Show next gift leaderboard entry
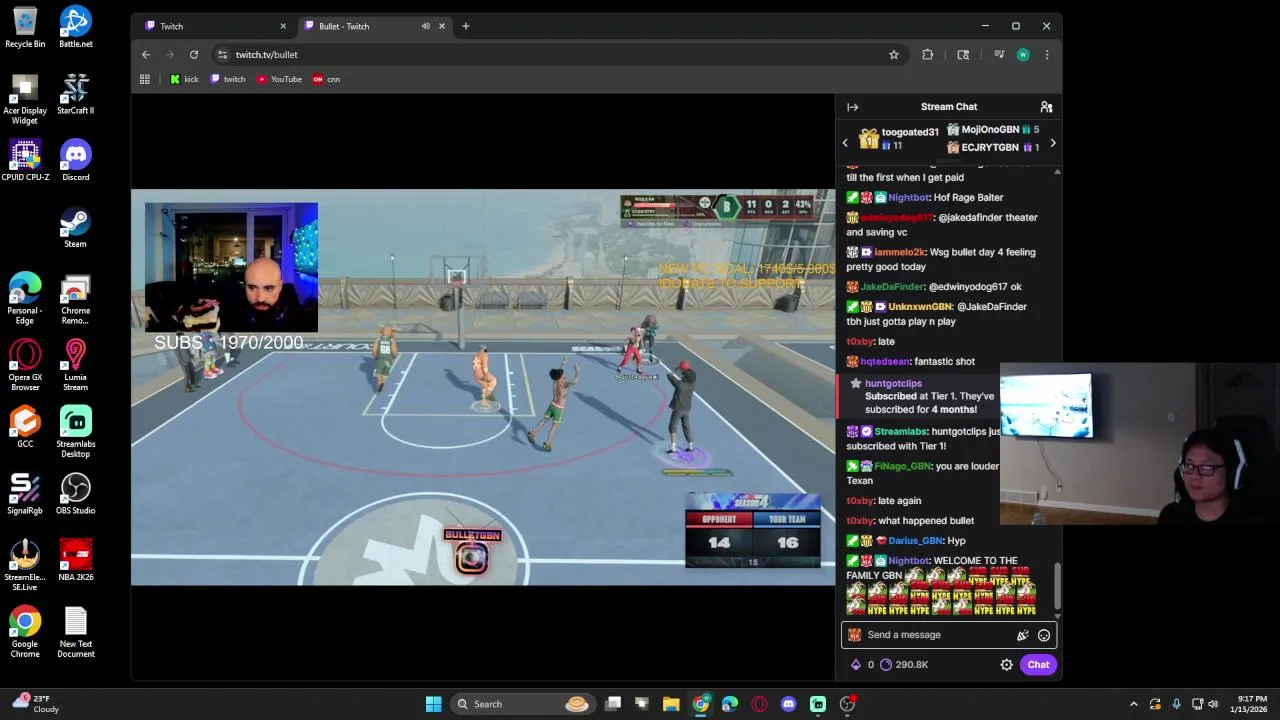 point(1052,143)
